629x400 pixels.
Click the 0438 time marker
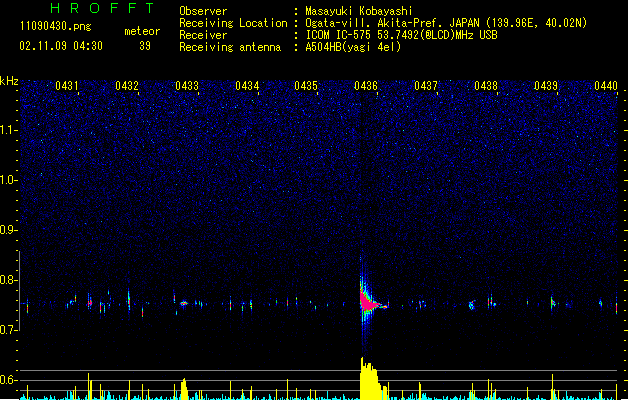tap(486, 86)
